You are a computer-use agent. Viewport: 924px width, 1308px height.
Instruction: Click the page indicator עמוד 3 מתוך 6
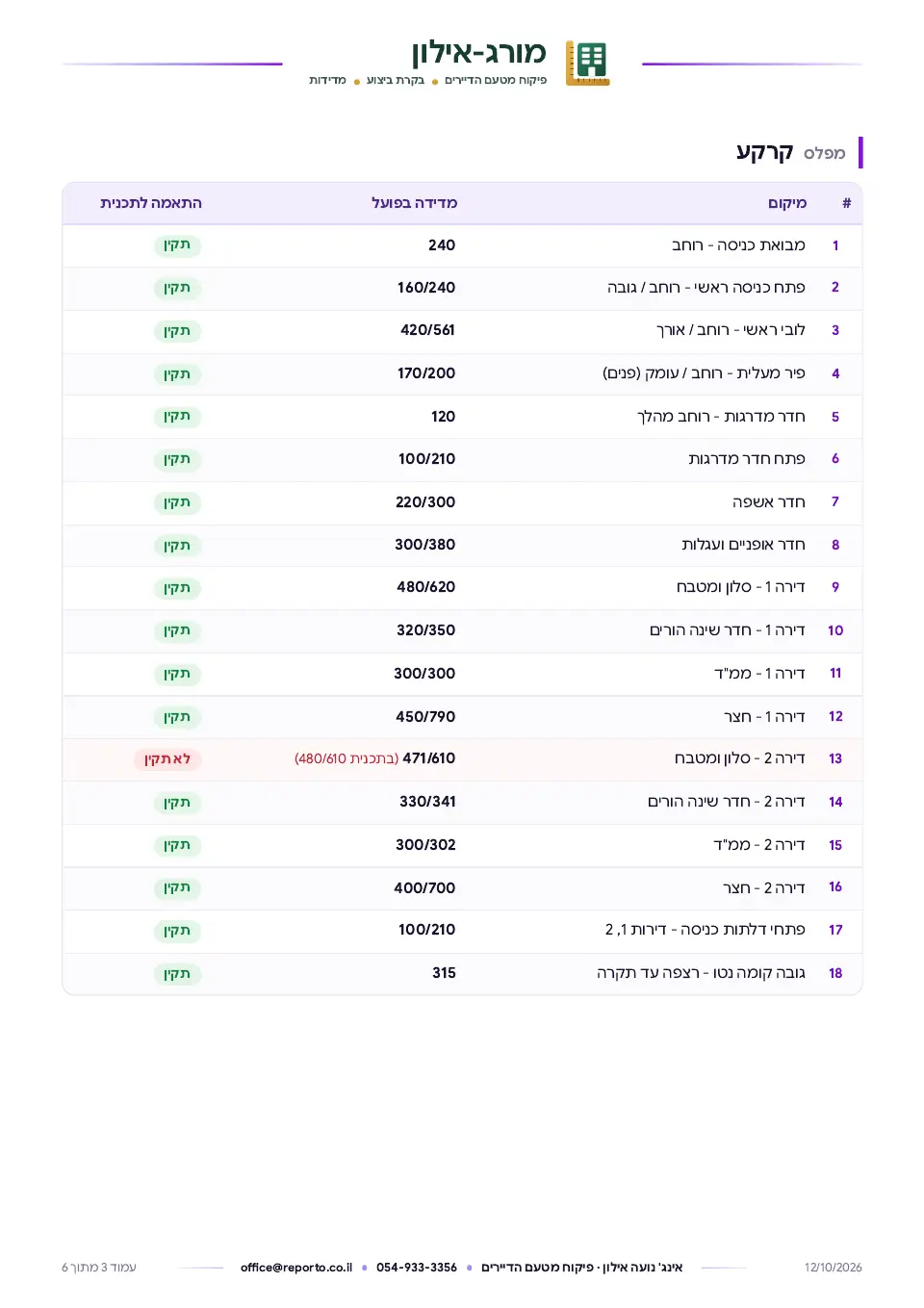click(x=99, y=1268)
